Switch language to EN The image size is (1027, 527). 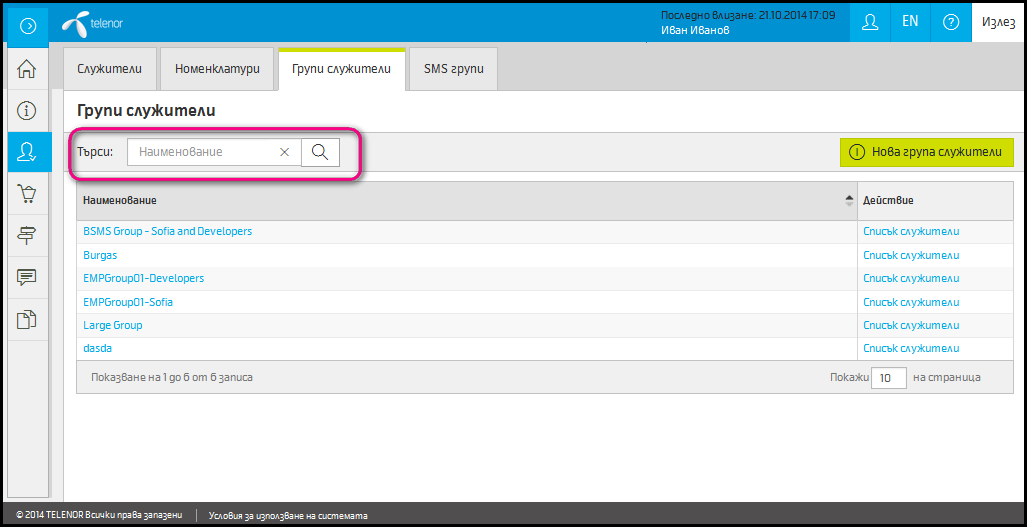coord(910,21)
